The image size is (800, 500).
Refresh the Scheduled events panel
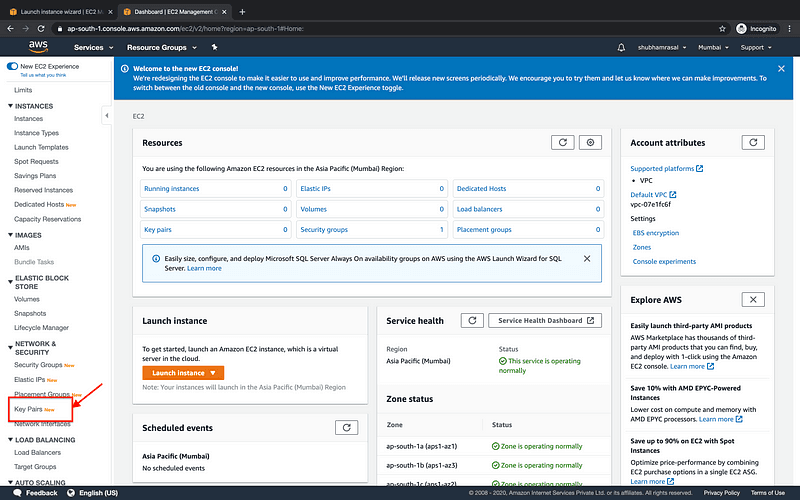(346, 428)
